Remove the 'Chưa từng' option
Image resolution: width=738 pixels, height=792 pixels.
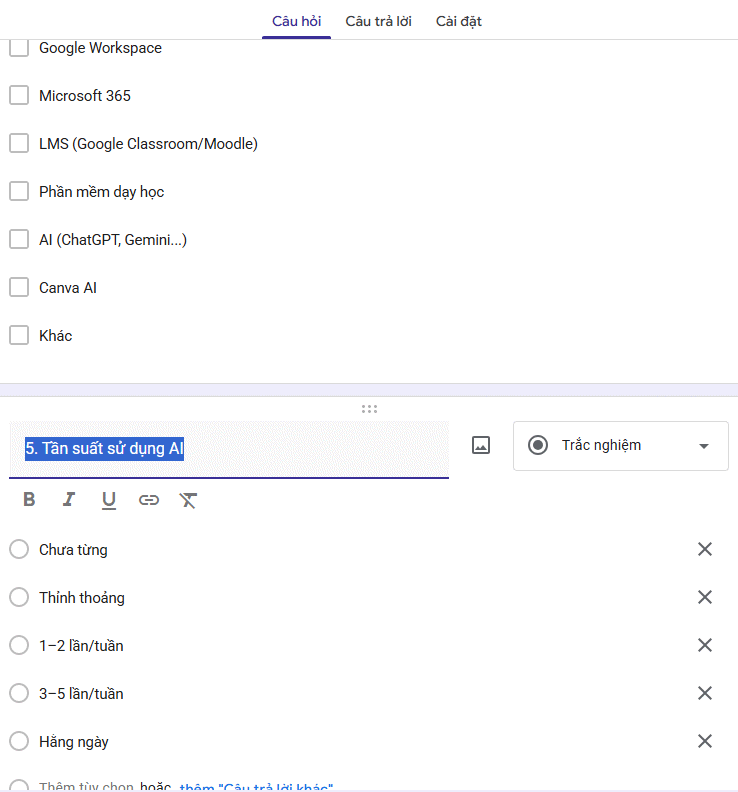tap(705, 549)
